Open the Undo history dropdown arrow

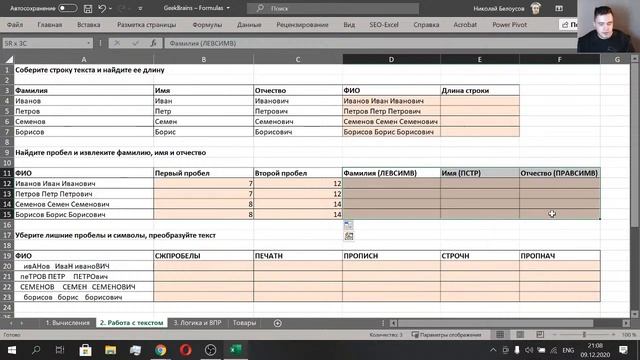(111, 8)
